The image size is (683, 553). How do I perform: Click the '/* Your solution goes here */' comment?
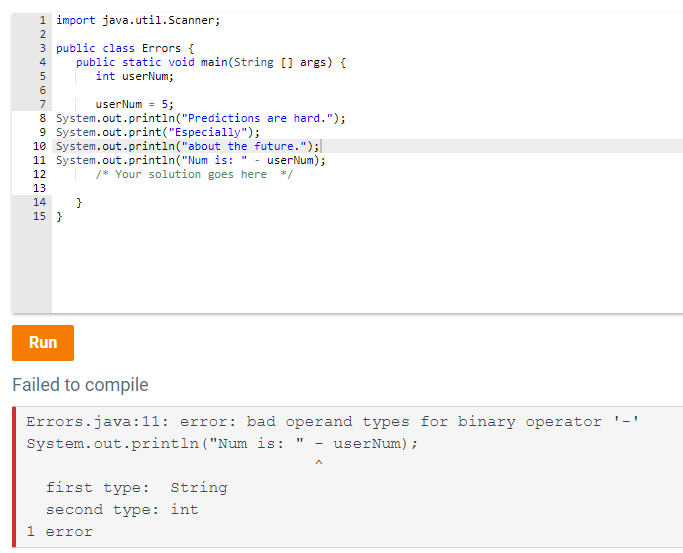pos(194,174)
